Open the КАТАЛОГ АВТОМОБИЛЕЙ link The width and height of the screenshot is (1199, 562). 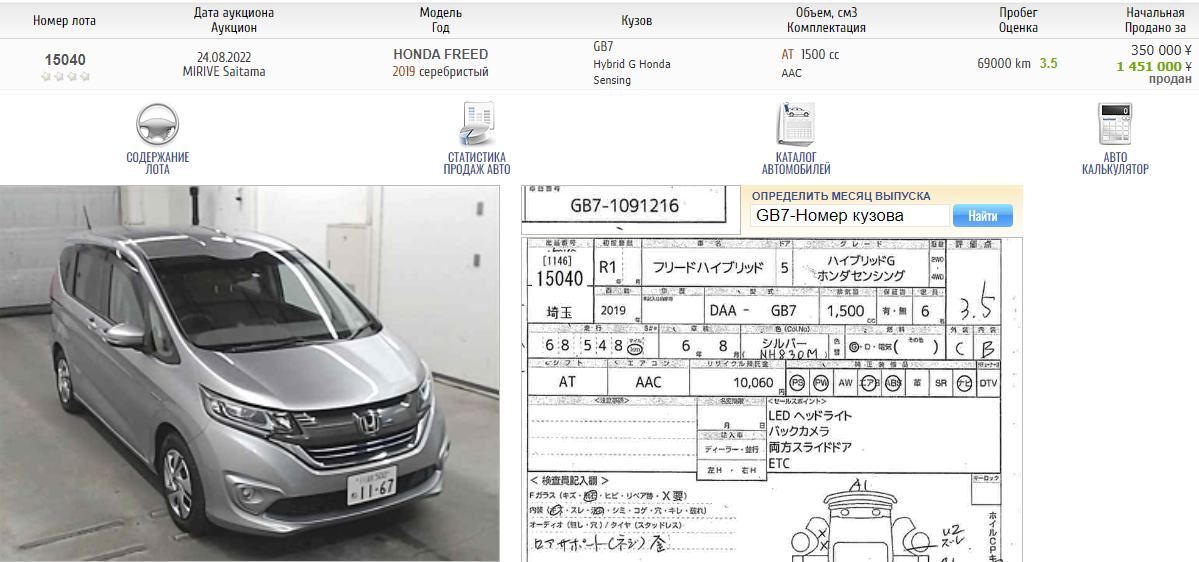point(796,163)
